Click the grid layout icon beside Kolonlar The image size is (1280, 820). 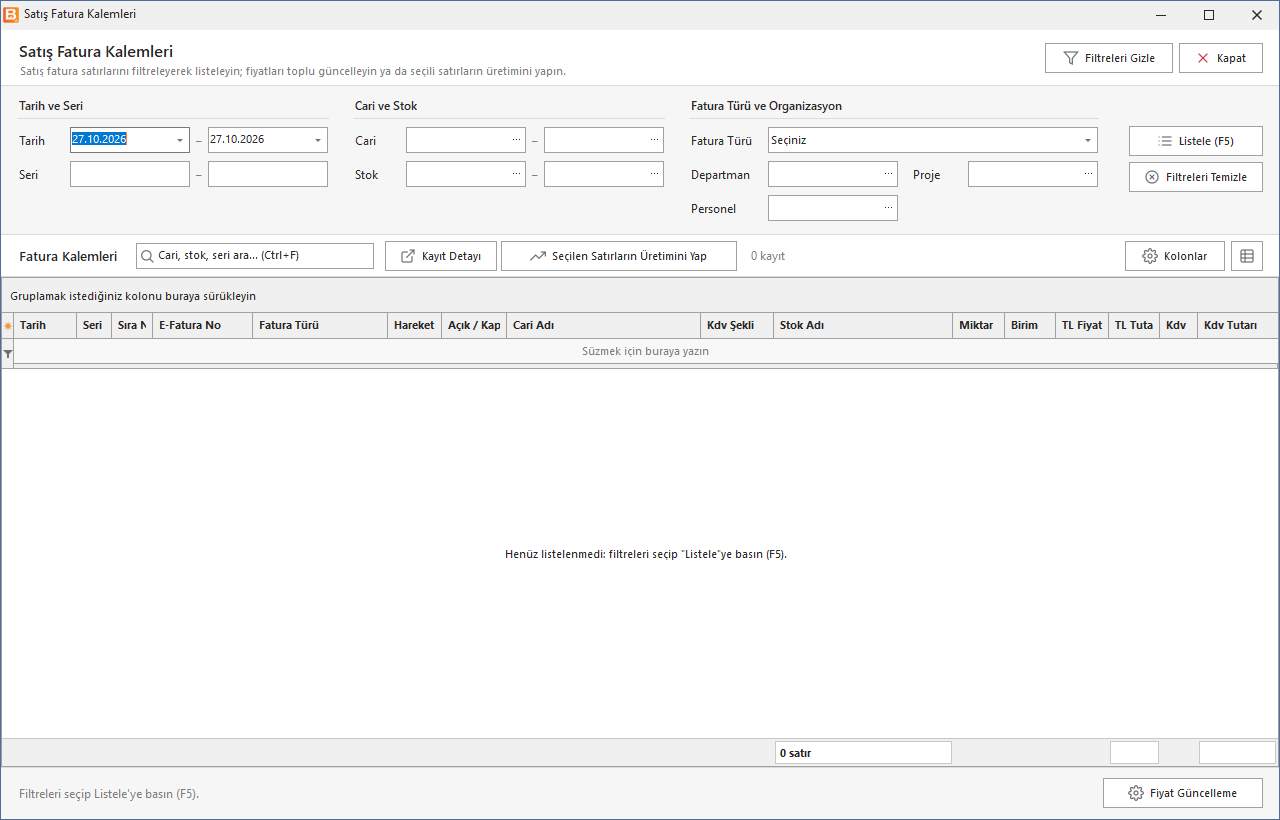pyautogui.click(x=1247, y=256)
